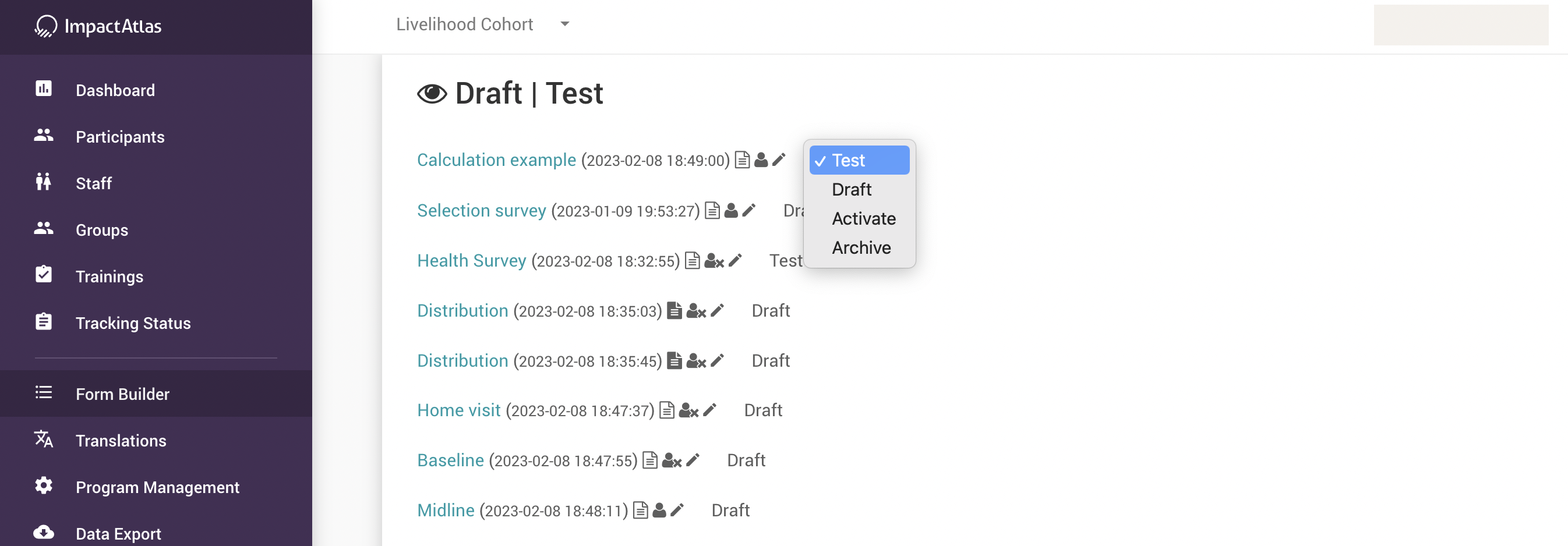Open the Health Survey form link
This screenshot has width=1568, height=546.
pos(471,261)
